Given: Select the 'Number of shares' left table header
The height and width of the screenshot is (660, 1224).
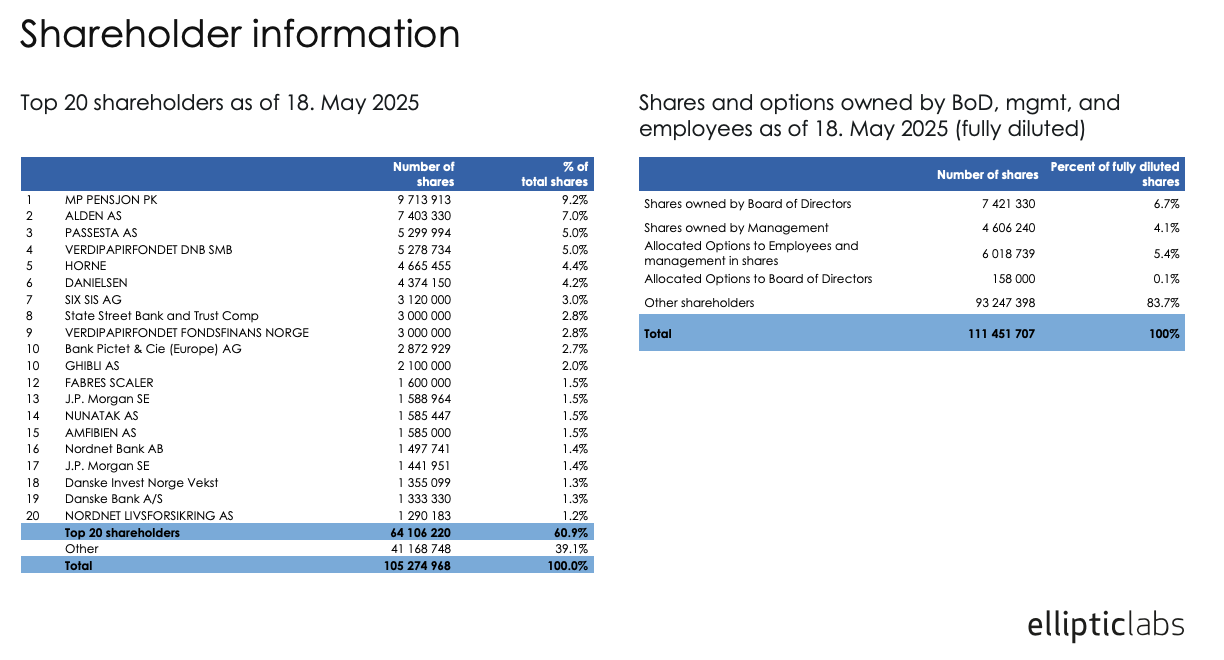Looking at the screenshot, I should pos(424,174).
